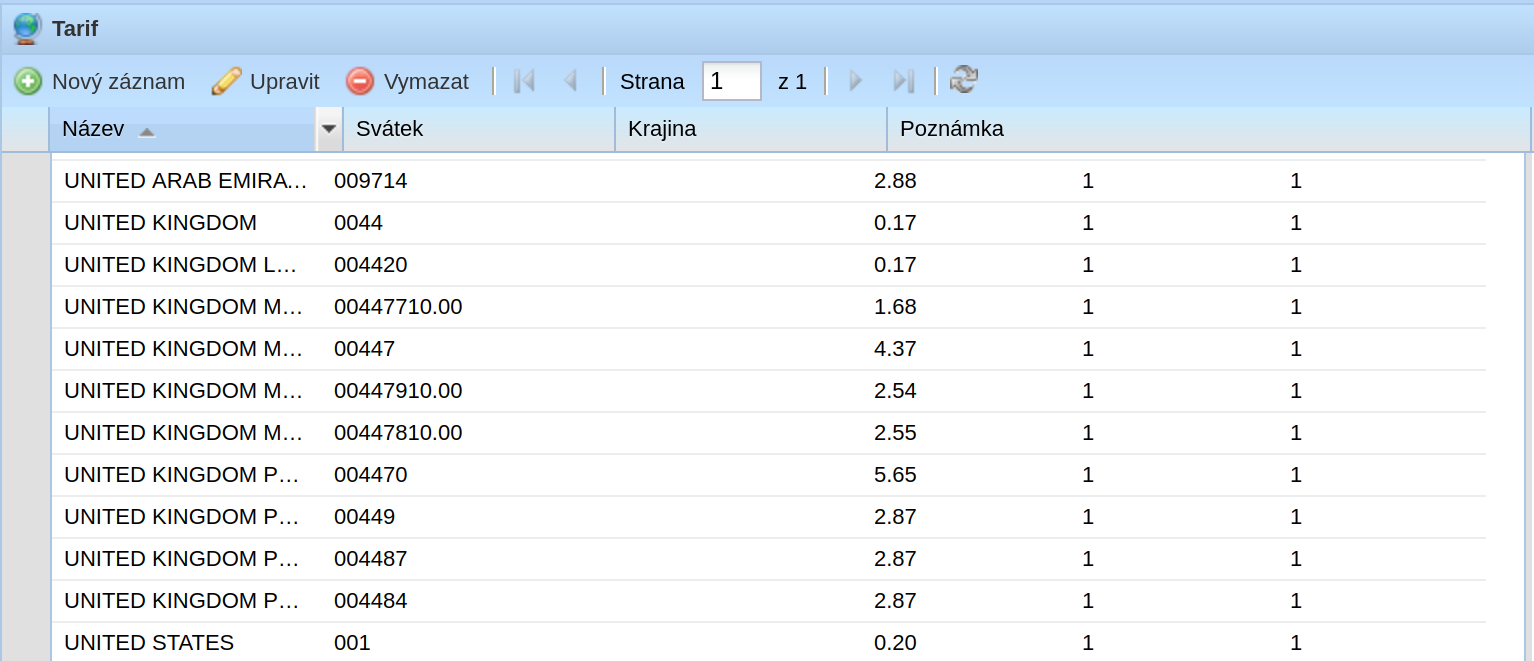Sort by the Krajina column header
The height and width of the screenshot is (661, 1534).
pyautogui.click(x=751, y=129)
